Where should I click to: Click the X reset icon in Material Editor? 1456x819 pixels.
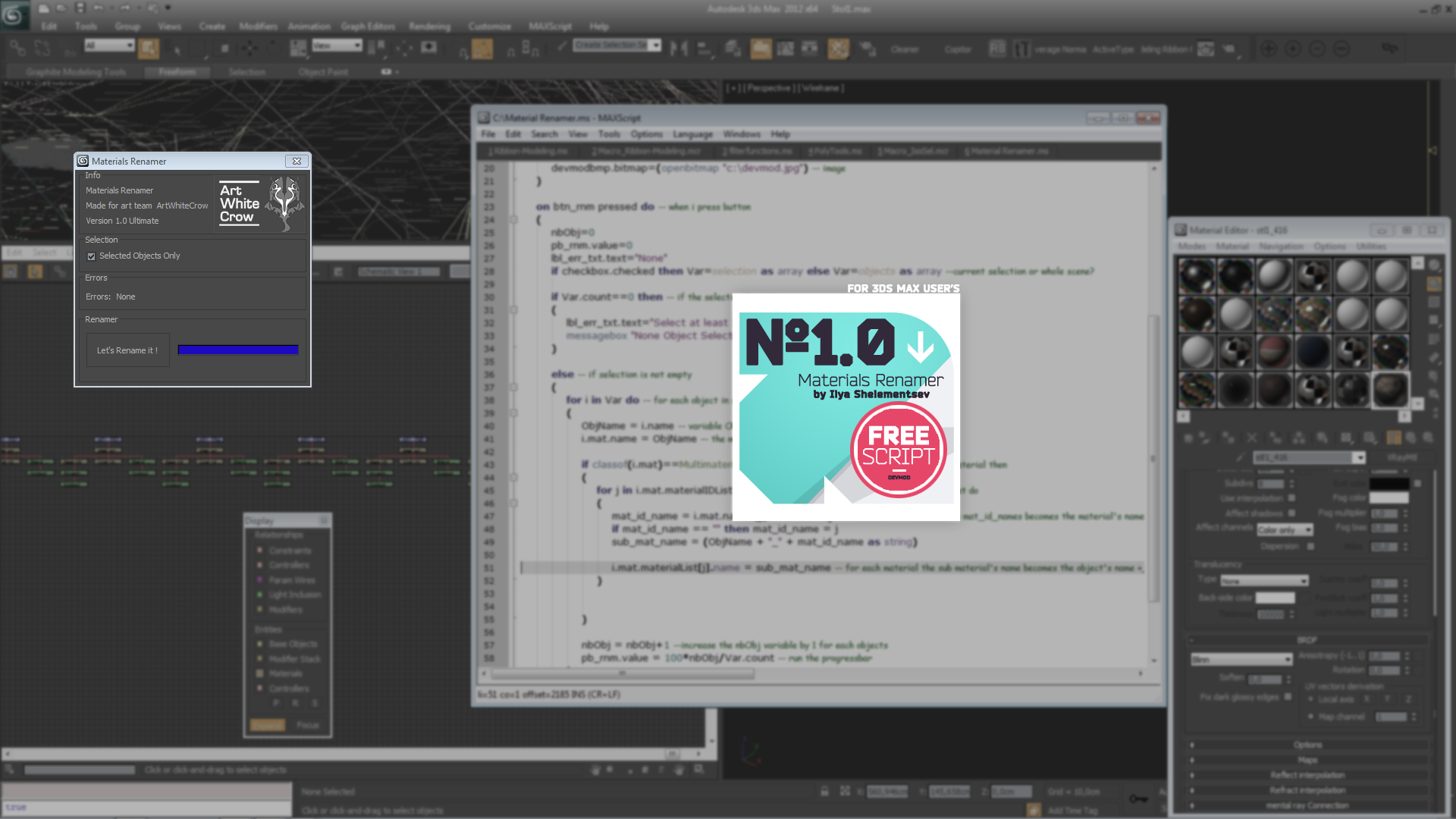[x=1252, y=438]
